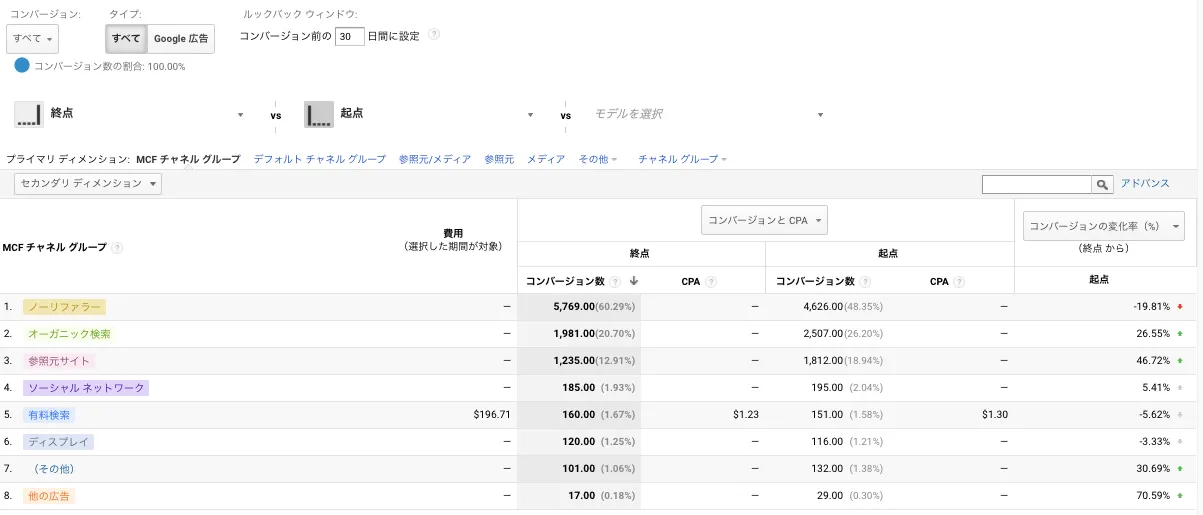Image resolution: width=1203 pixels, height=515 pixels.
Task: Switch to 参照元/メディア dimension
Action: 435,159
